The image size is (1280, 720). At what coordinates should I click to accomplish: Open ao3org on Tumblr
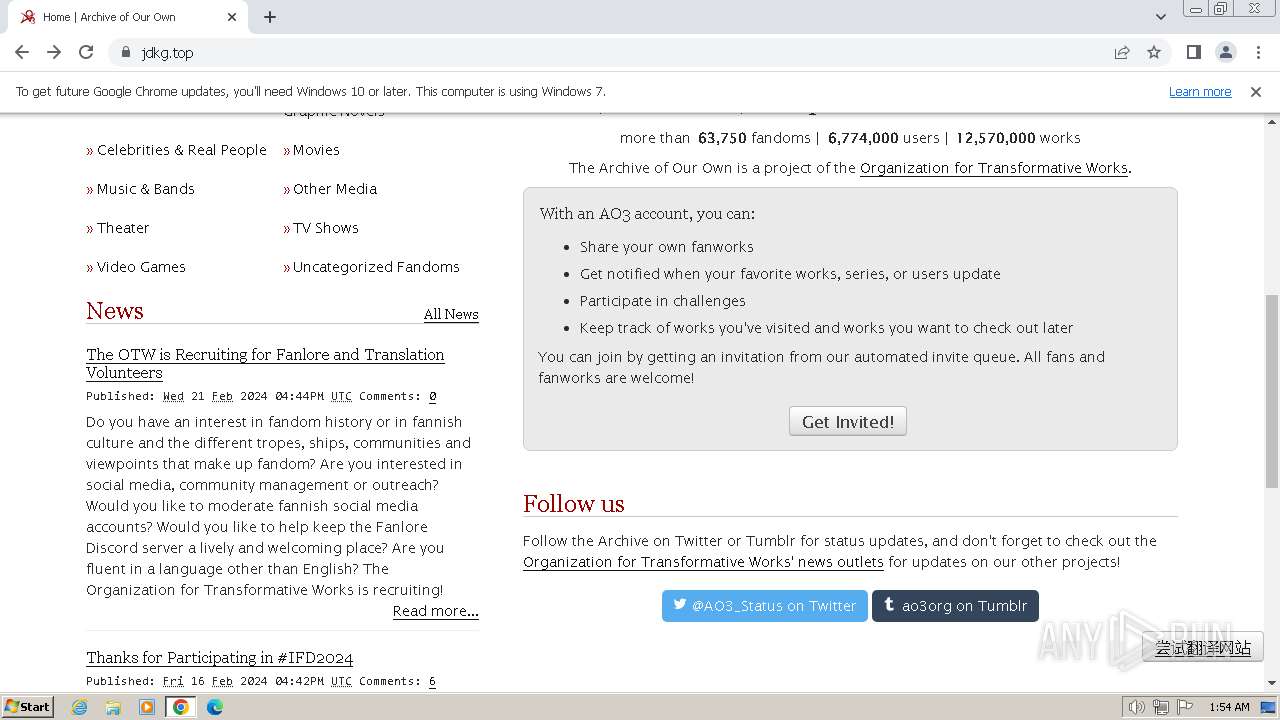click(x=955, y=606)
